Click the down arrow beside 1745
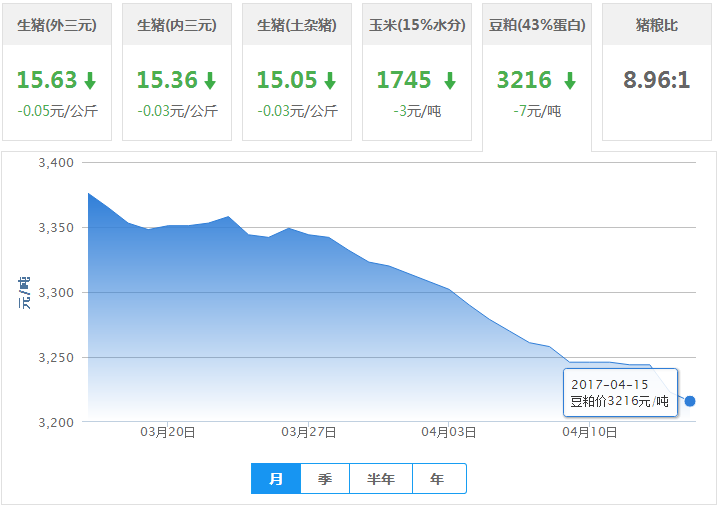 coord(450,81)
